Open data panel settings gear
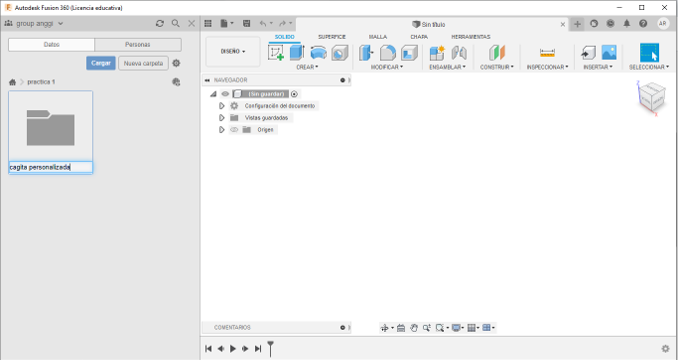Viewport: 678px width, 360px height. coord(176,63)
